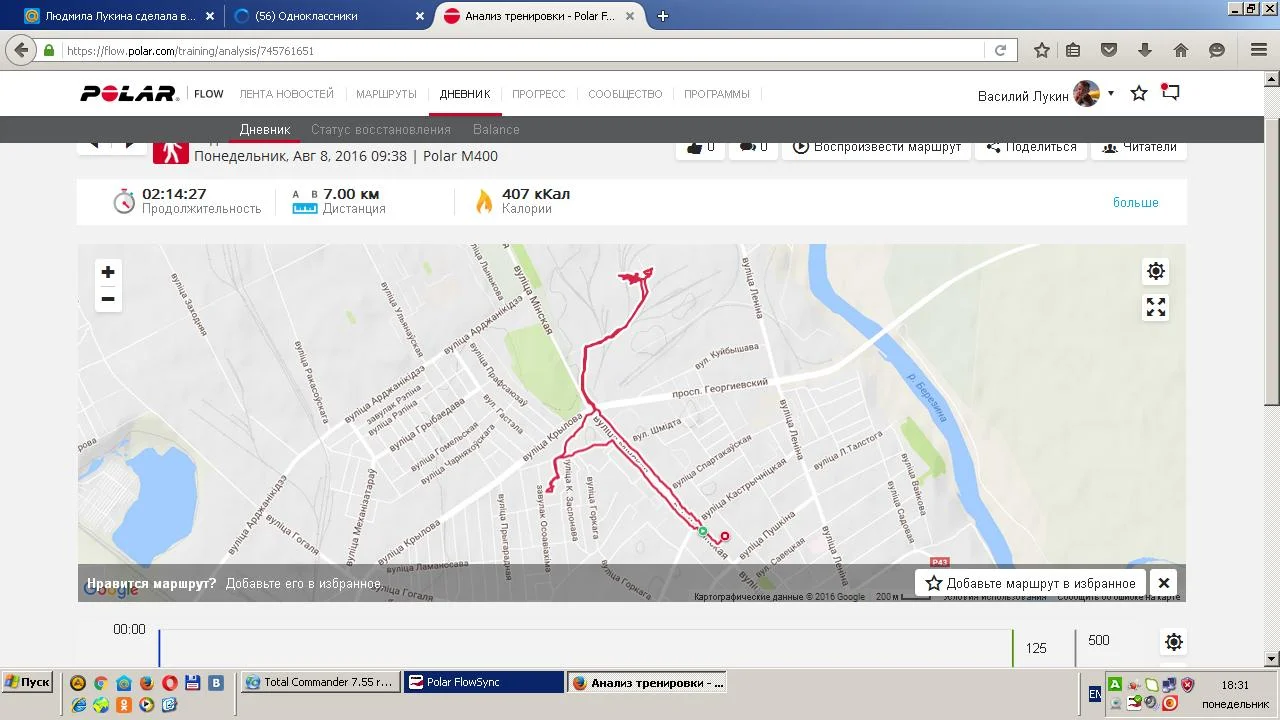Open the graph settings gear icon
The width and height of the screenshot is (1280, 720).
coord(1174,642)
